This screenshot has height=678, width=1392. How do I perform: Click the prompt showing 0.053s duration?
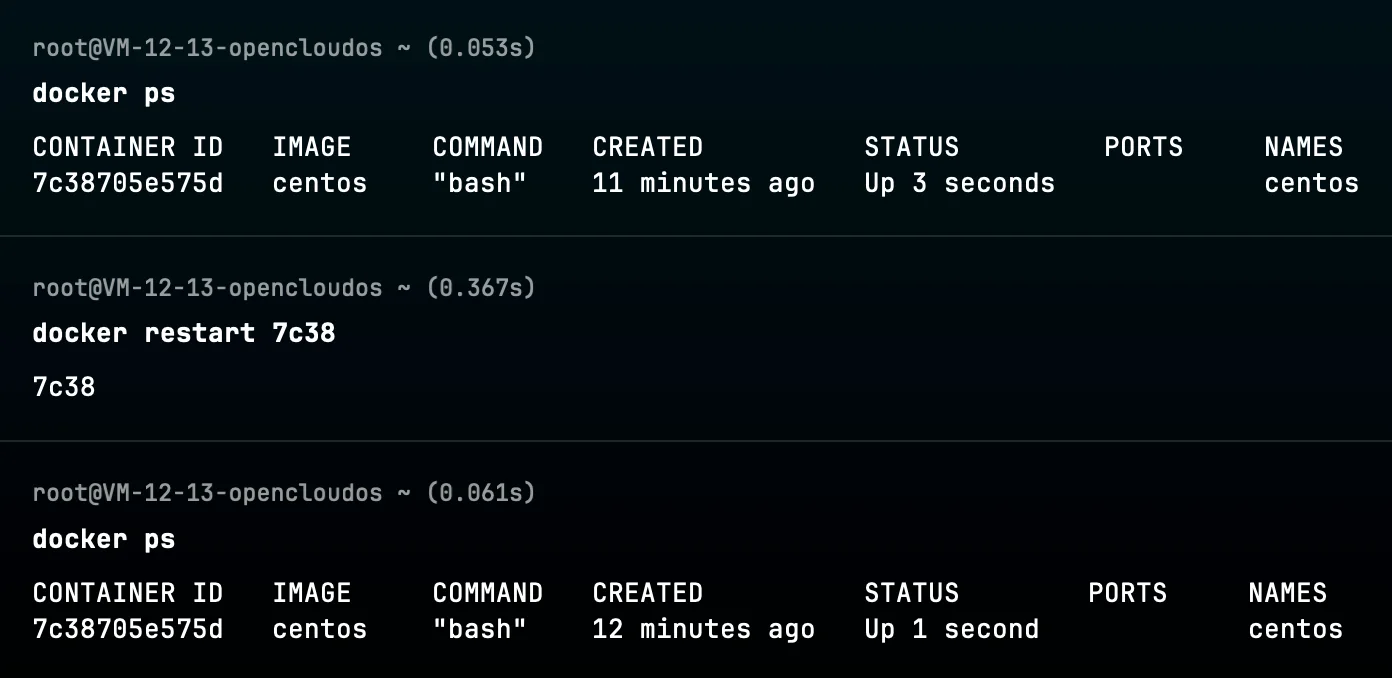point(284,48)
